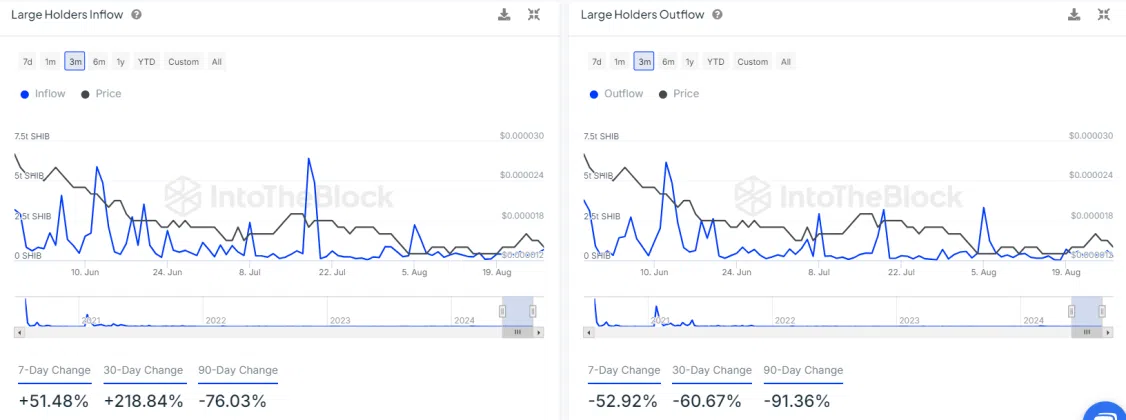Toggle the Outflow series in legend
Viewport: 1126px width, 420px height.
616,94
